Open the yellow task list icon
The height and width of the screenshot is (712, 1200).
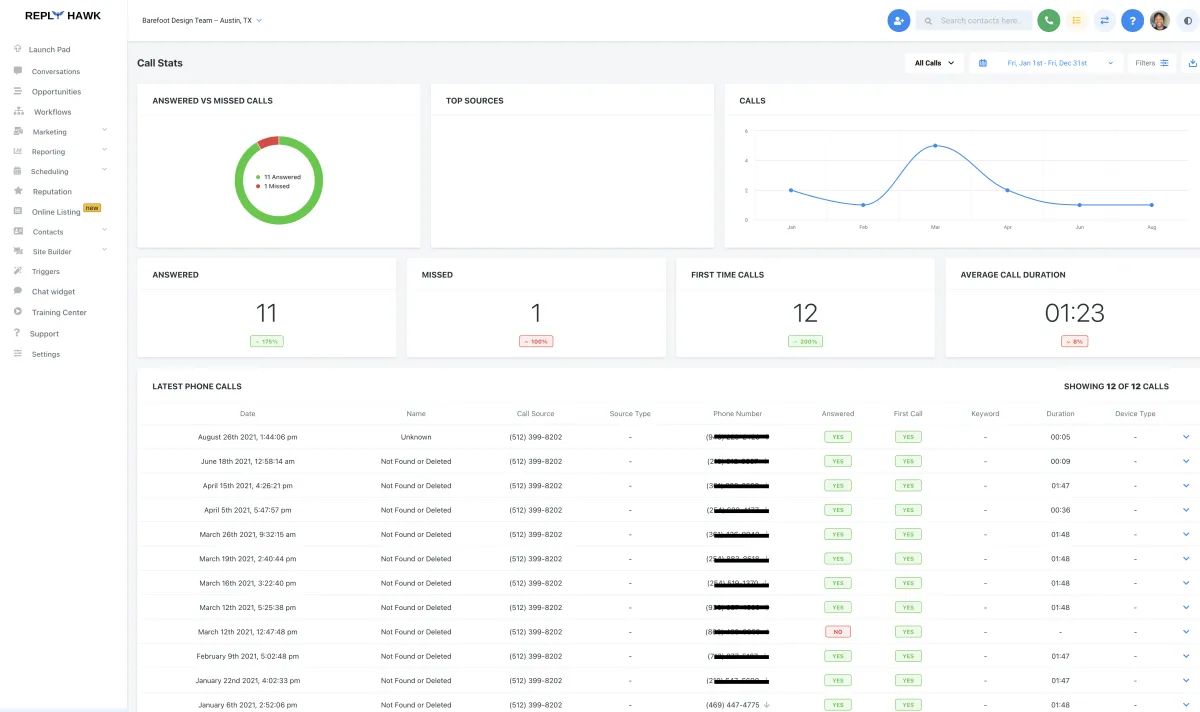1076,20
